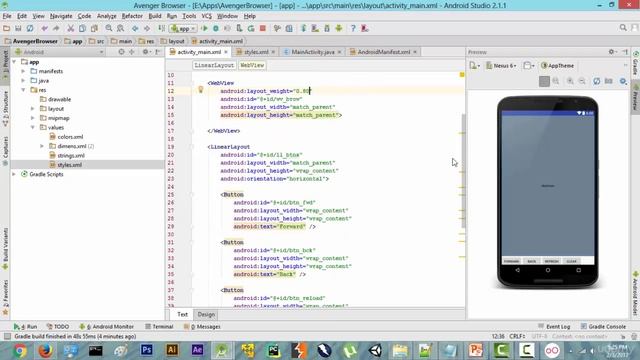Image resolution: width=640 pixels, height=360 pixels.
Task: Open Photoshop from the Windows taskbar
Action: 147,350
